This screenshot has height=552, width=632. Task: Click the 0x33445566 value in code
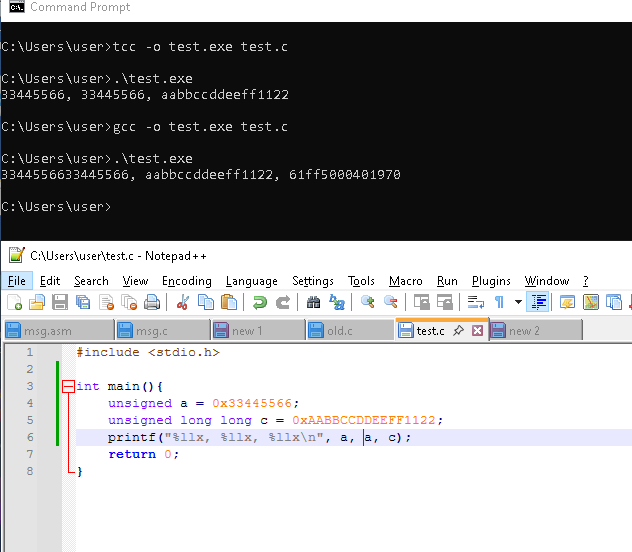pyautogui.click(x=252, y=403)
